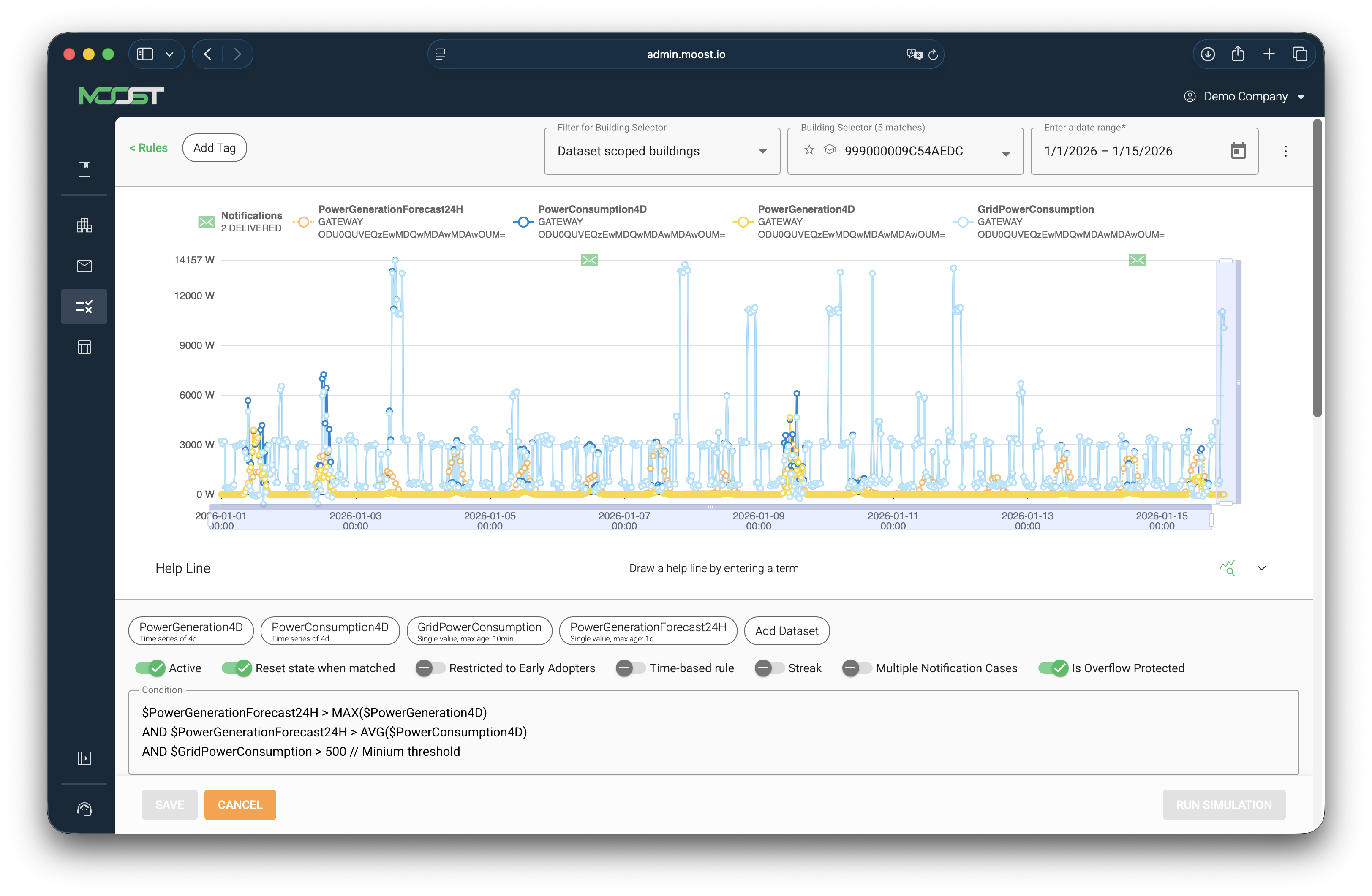Click the envelope messages sidebar icon
Viewport: 1372px width, 896px height.
pos(84,266)
